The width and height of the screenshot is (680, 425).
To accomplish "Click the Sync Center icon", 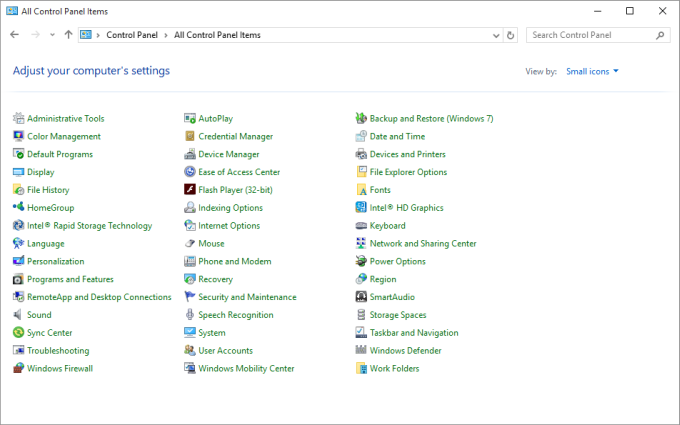I will 18,333.
